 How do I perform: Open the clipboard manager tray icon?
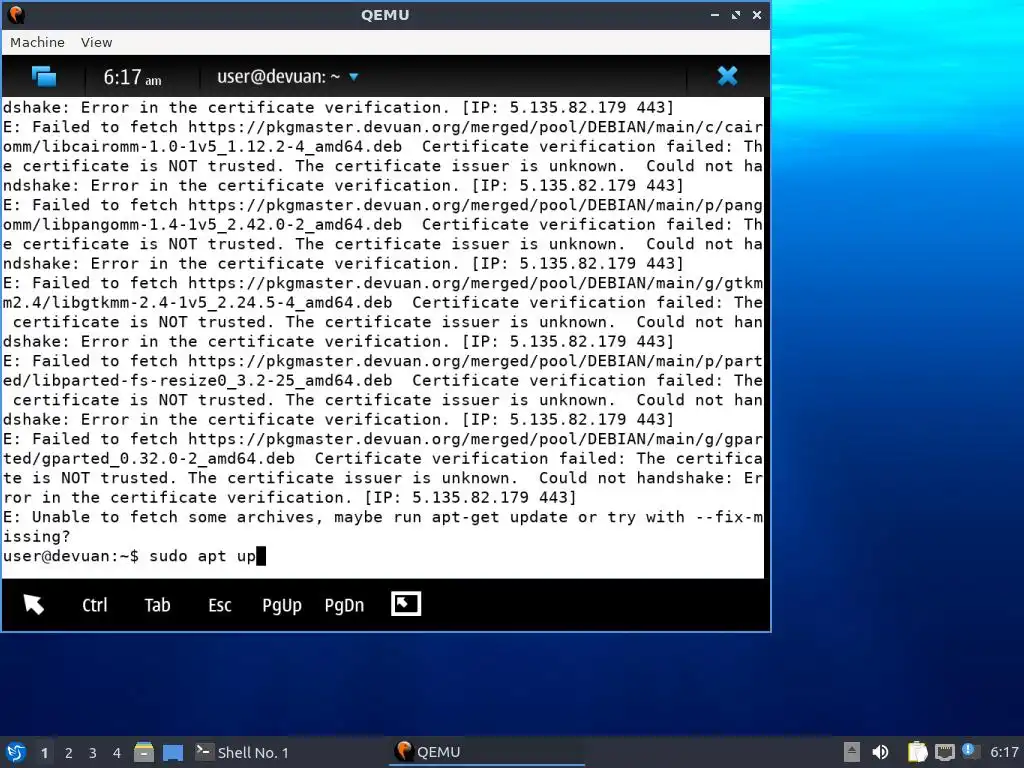coord(917,752)
